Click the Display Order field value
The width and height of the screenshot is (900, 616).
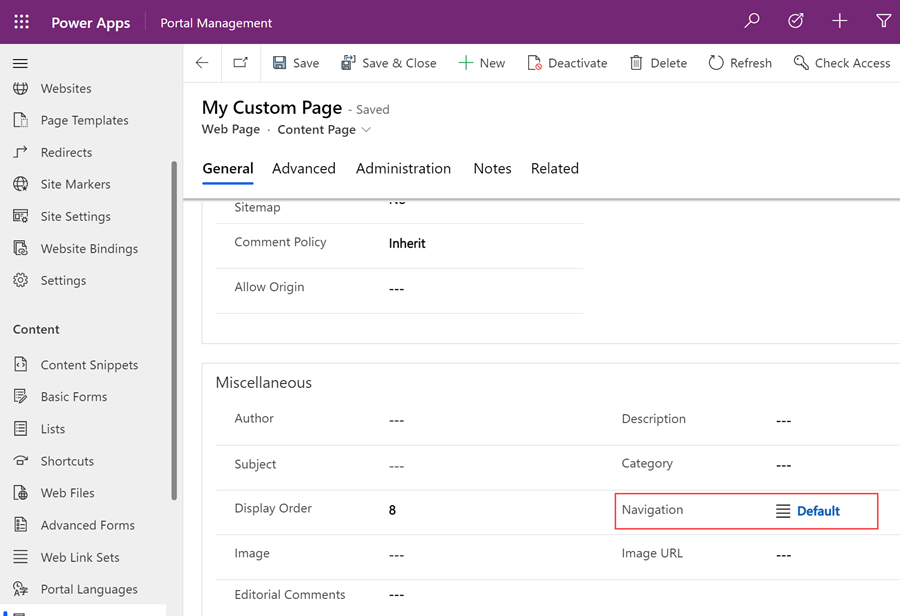click(x=393, y=510)
